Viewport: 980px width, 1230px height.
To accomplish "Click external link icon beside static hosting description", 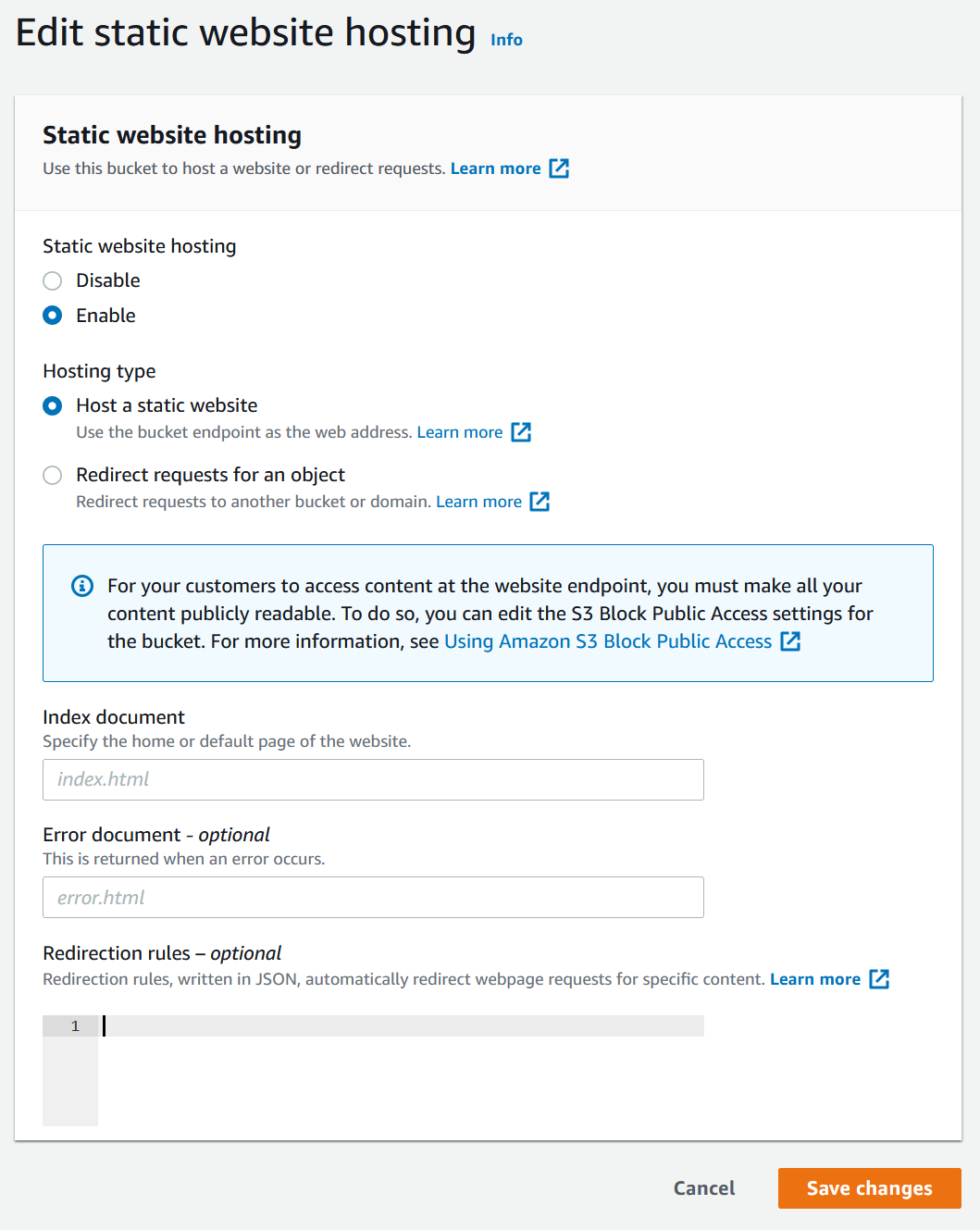I will coord(559,168).
